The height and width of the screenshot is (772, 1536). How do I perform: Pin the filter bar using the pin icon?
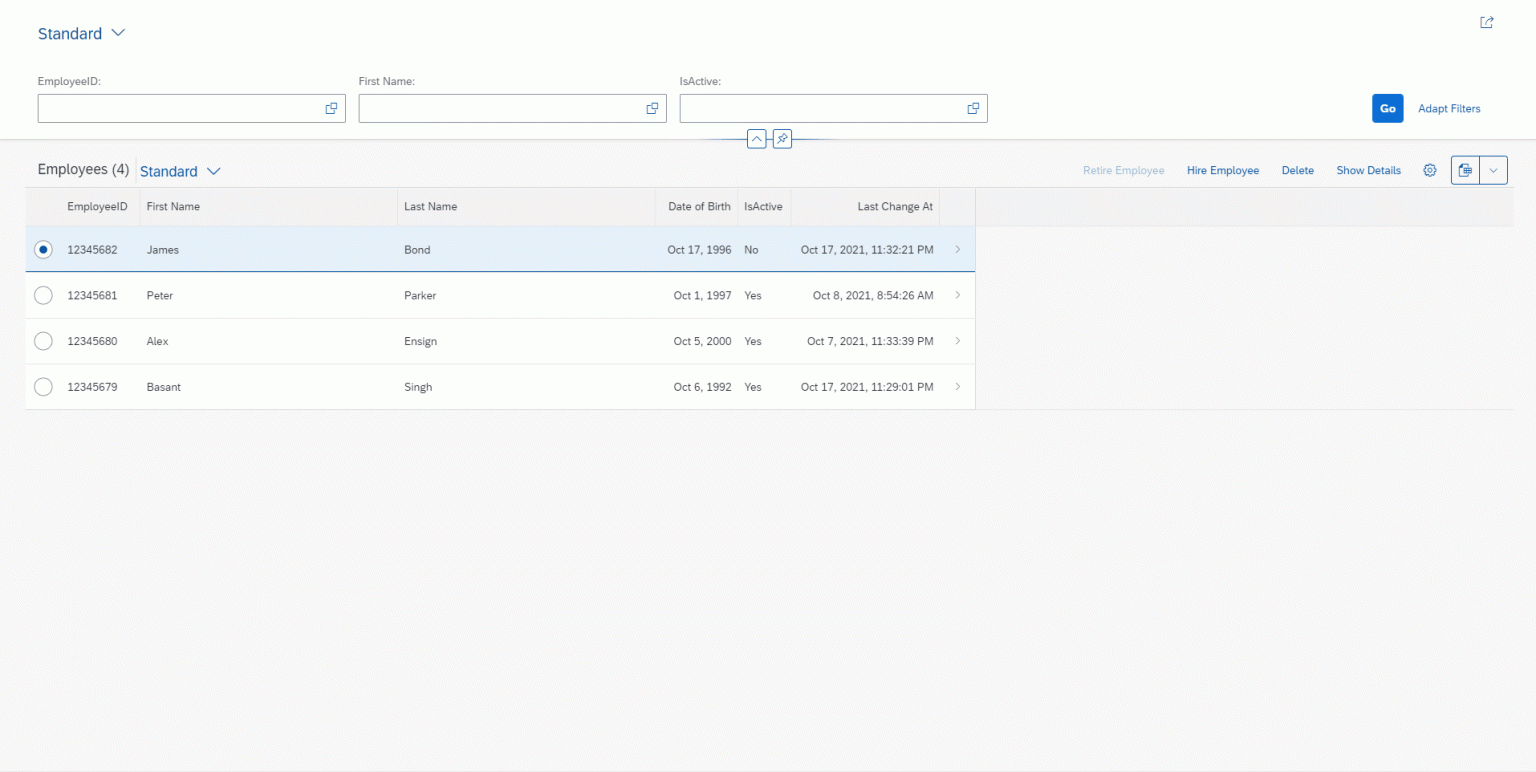(781, 139)
